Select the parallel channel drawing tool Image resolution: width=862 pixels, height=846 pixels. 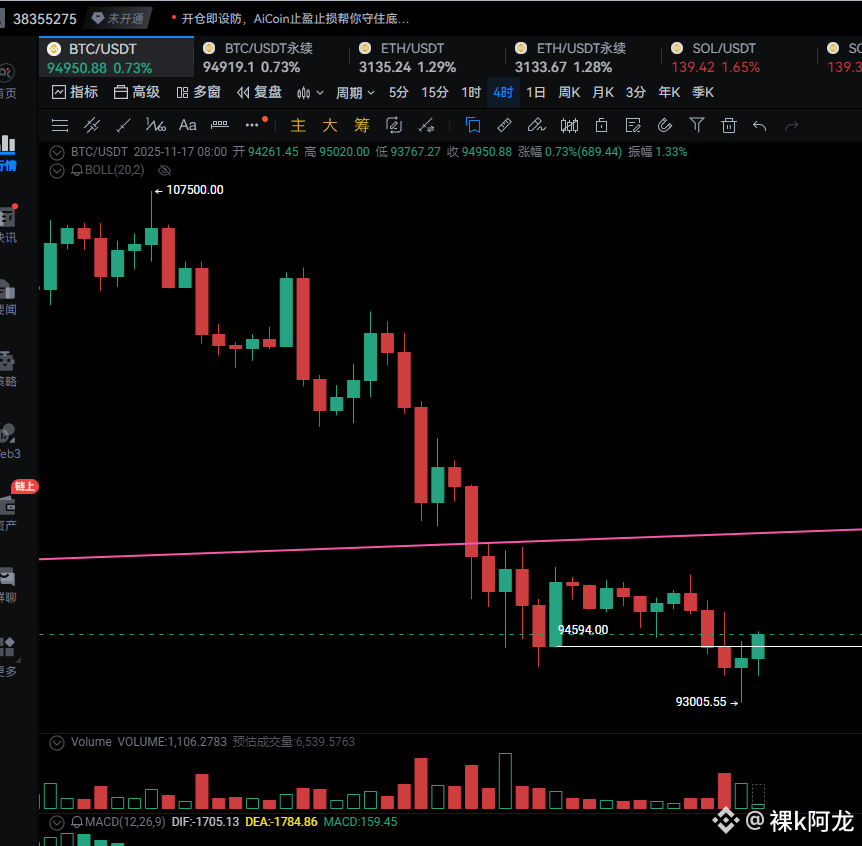click(92, 126)
